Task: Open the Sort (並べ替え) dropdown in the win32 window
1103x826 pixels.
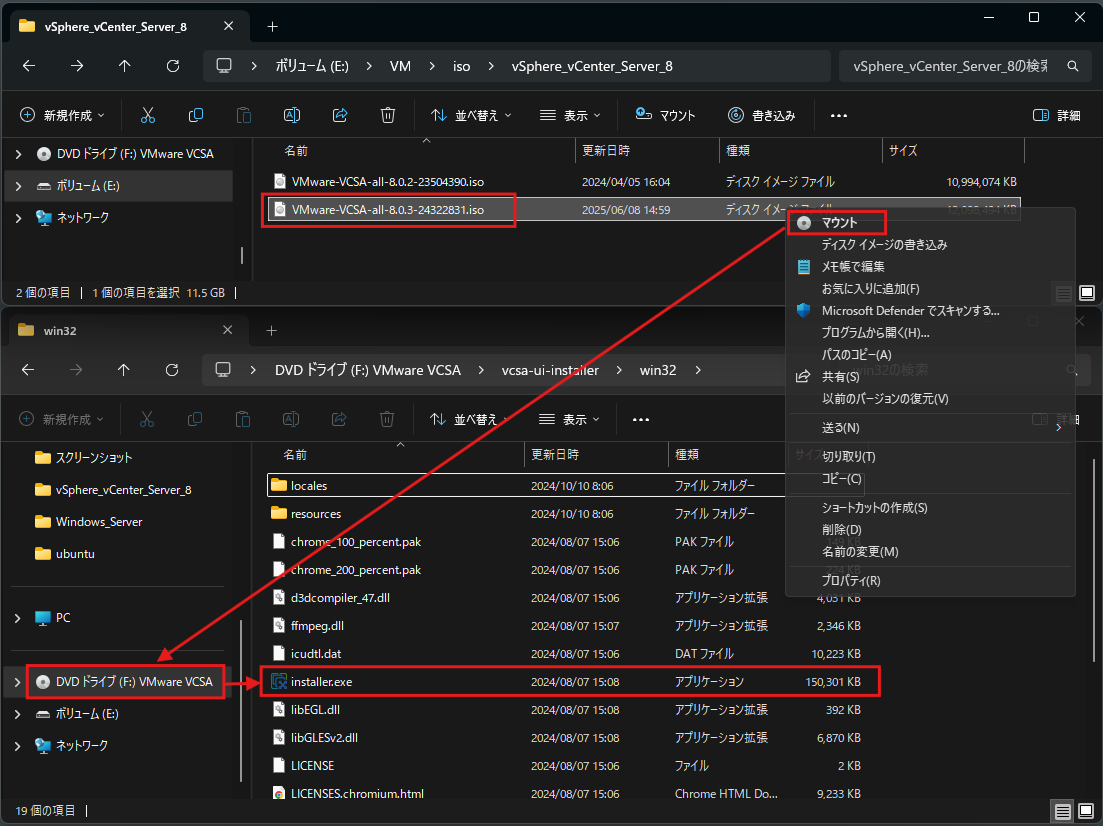Action: point(470,419)
